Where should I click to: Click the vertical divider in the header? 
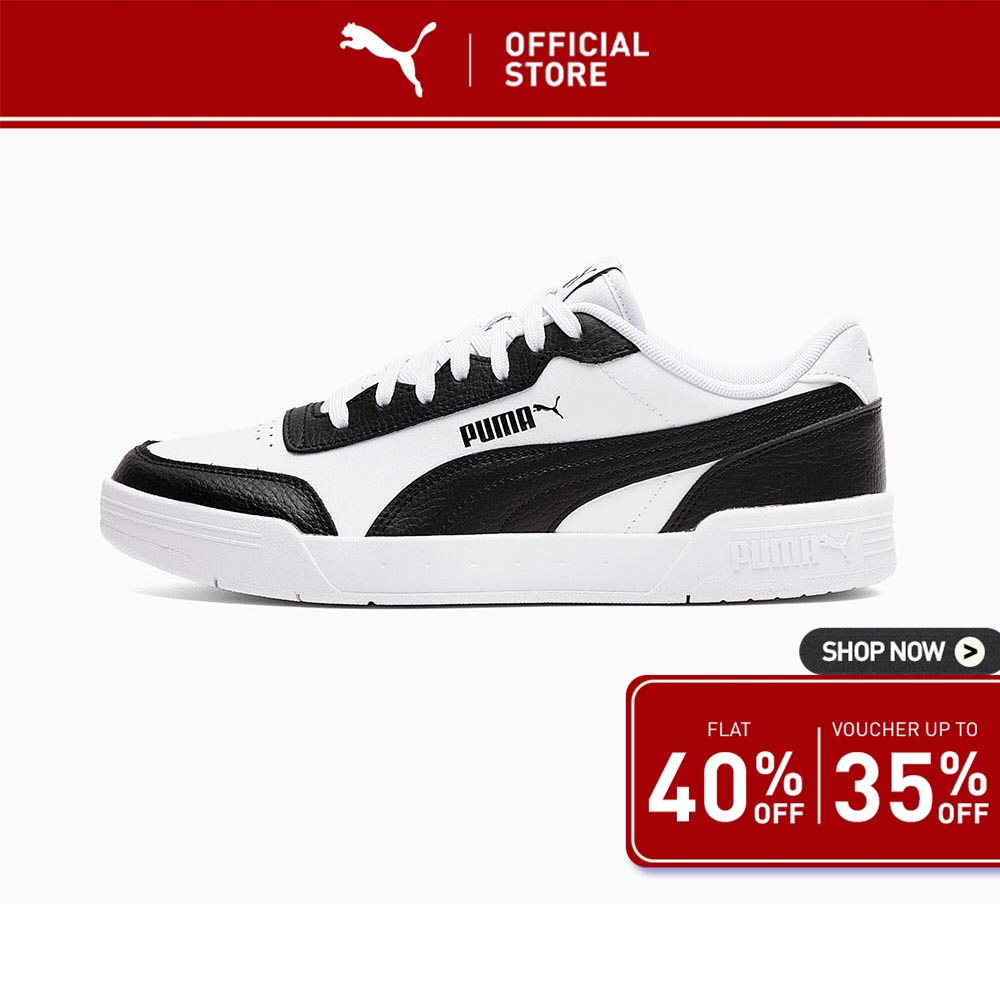click(471, 60)
